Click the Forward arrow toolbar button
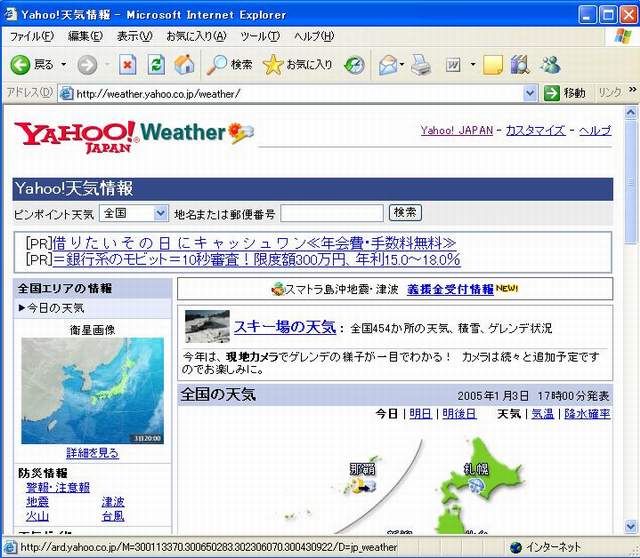The height and width of the screenshot is (558, 640). (x=87, y=64)
